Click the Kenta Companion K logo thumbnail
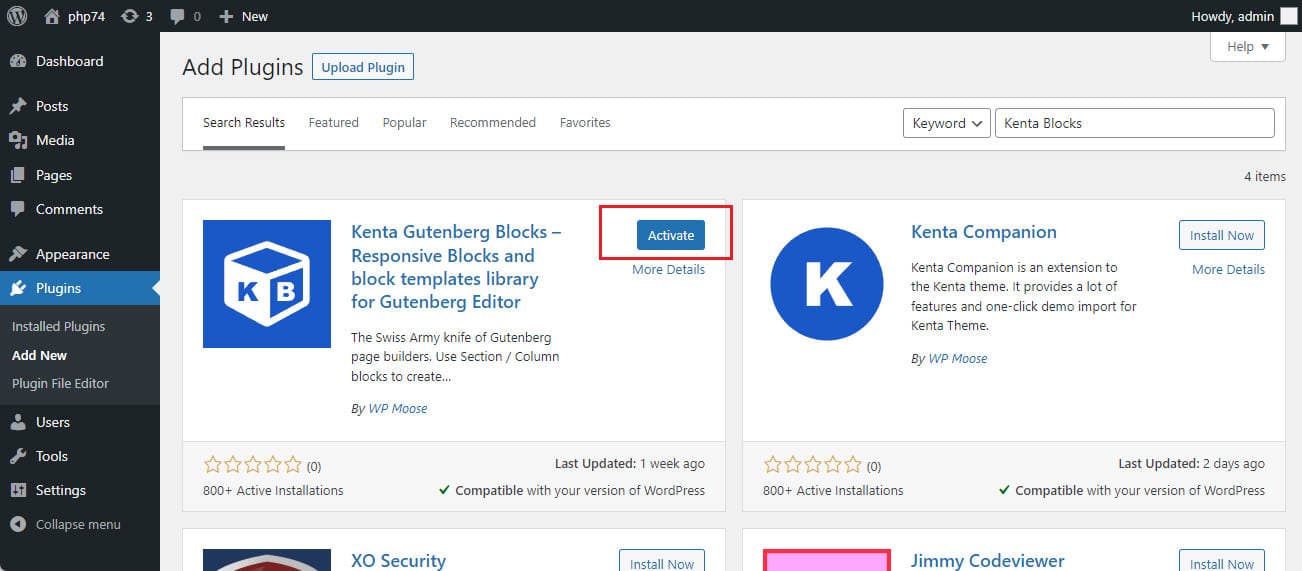Viewport: 1302px width, 571px height. pos(827,284)
